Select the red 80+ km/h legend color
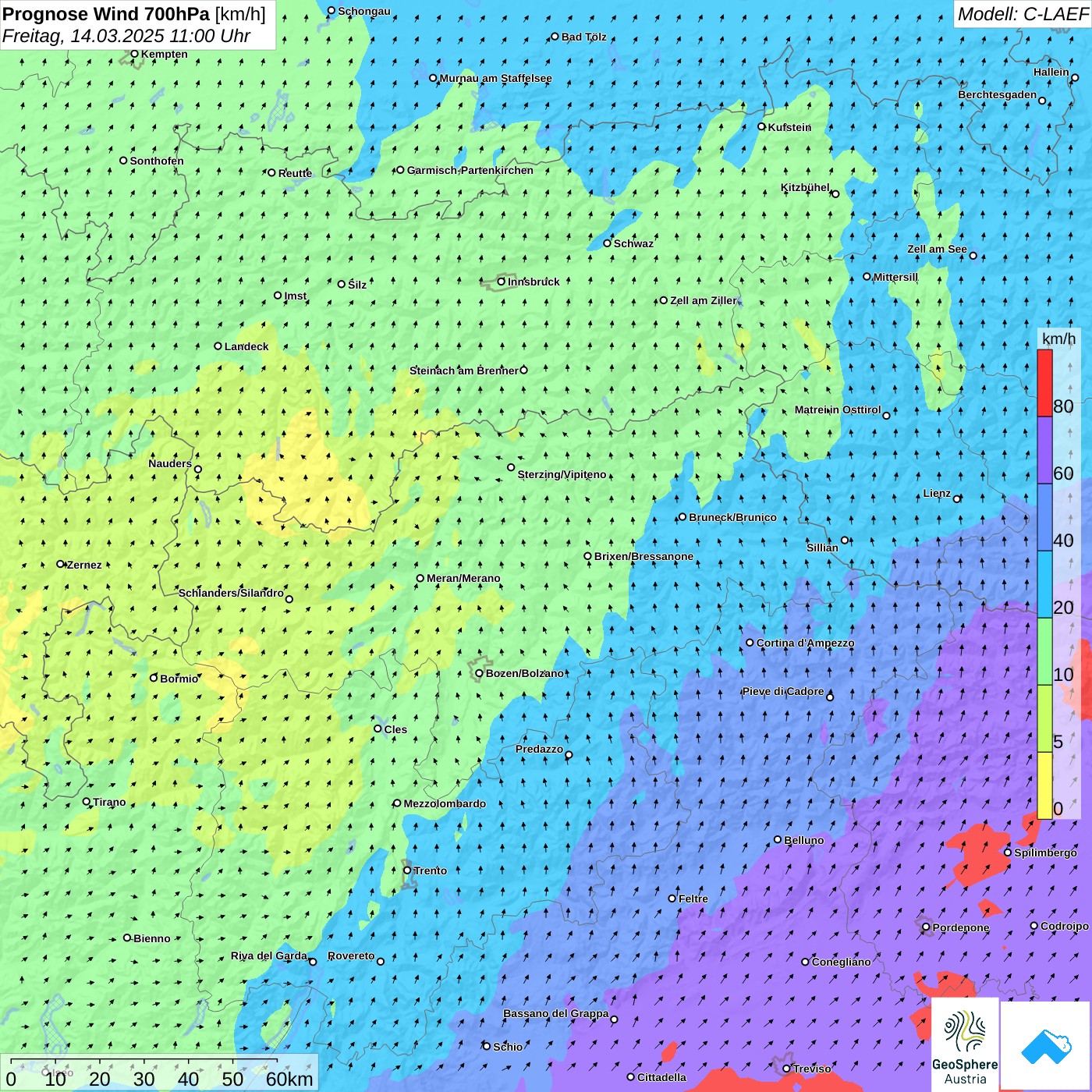 click(x=1044, y=383)
